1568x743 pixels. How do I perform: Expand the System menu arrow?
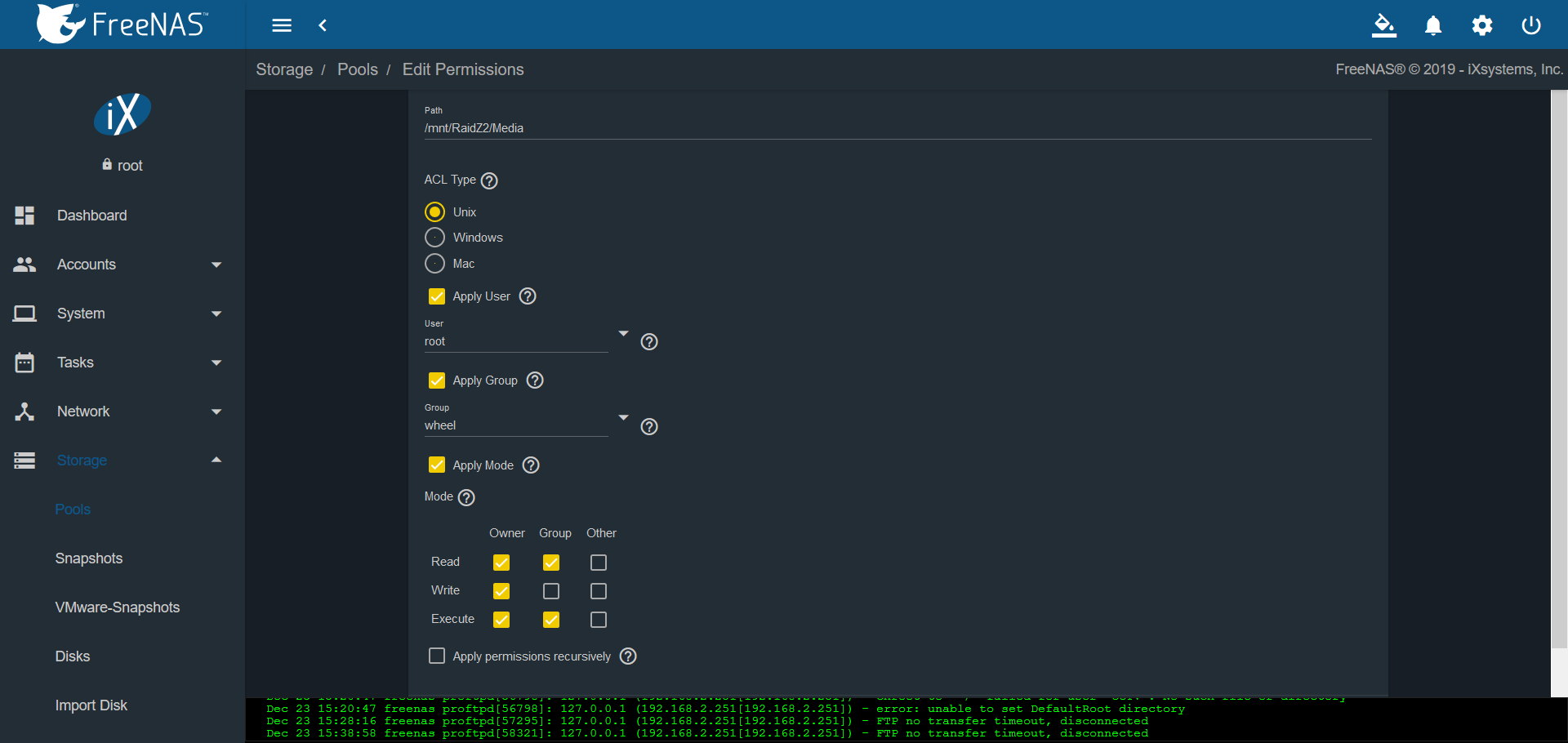(x=216, y=314)
